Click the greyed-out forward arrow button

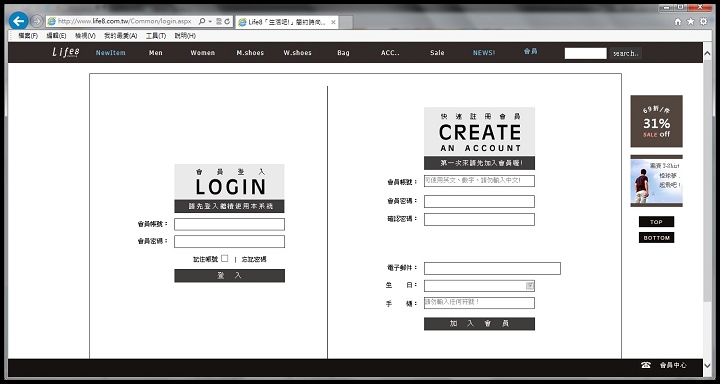point(37,21)
